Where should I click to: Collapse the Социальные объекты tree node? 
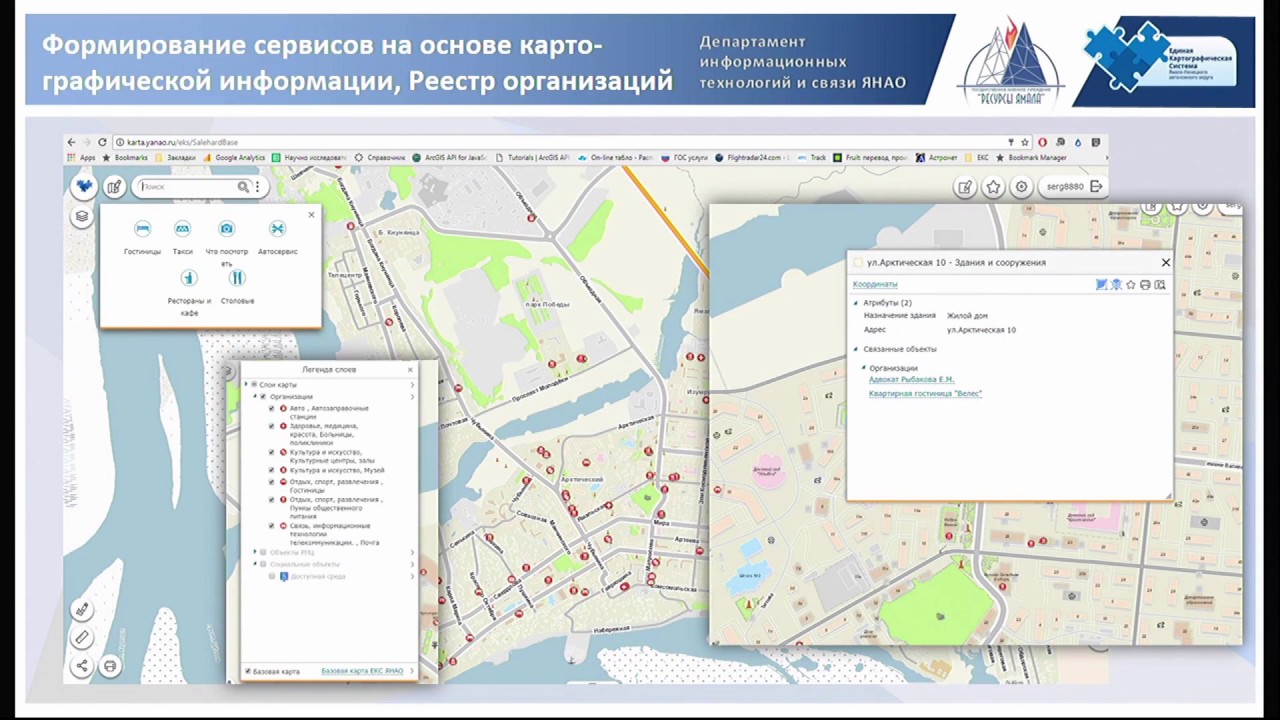(254, 564)
